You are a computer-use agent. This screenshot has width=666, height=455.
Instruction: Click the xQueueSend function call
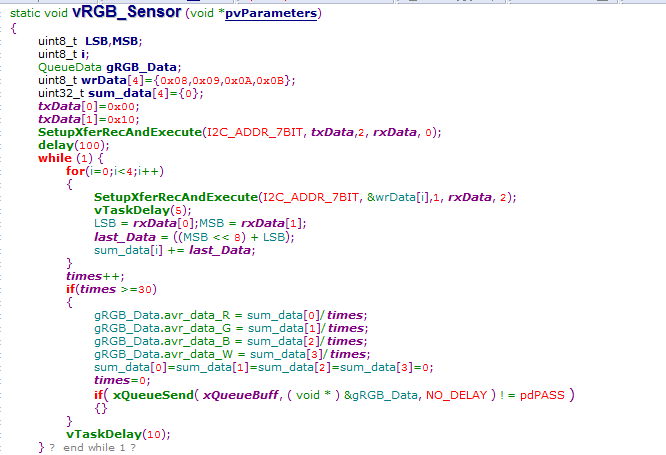pyautogui.click(x=156, y=395)
